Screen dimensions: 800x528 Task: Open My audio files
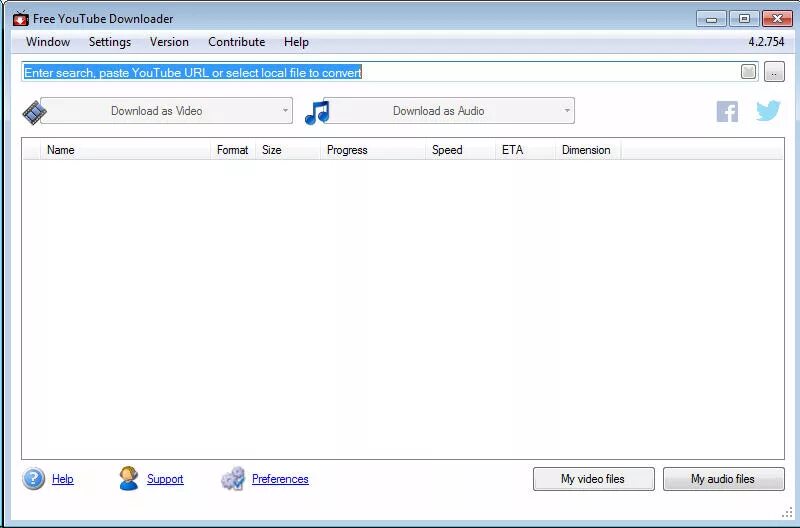click(723, 479)
